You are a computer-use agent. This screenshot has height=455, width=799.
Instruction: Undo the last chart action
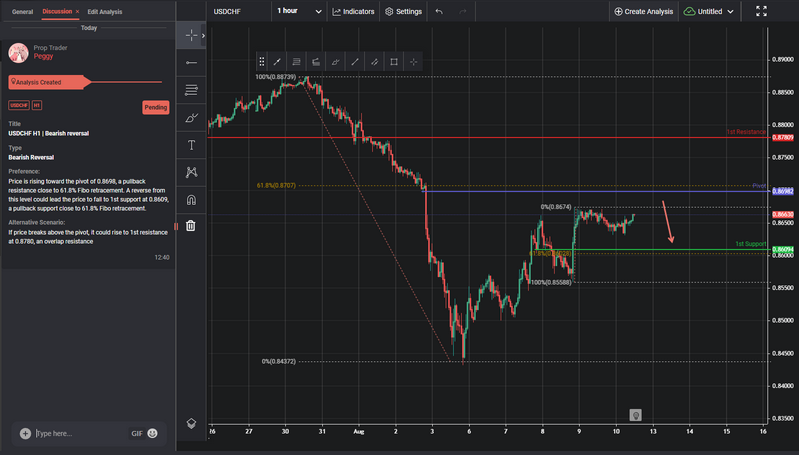439,11
